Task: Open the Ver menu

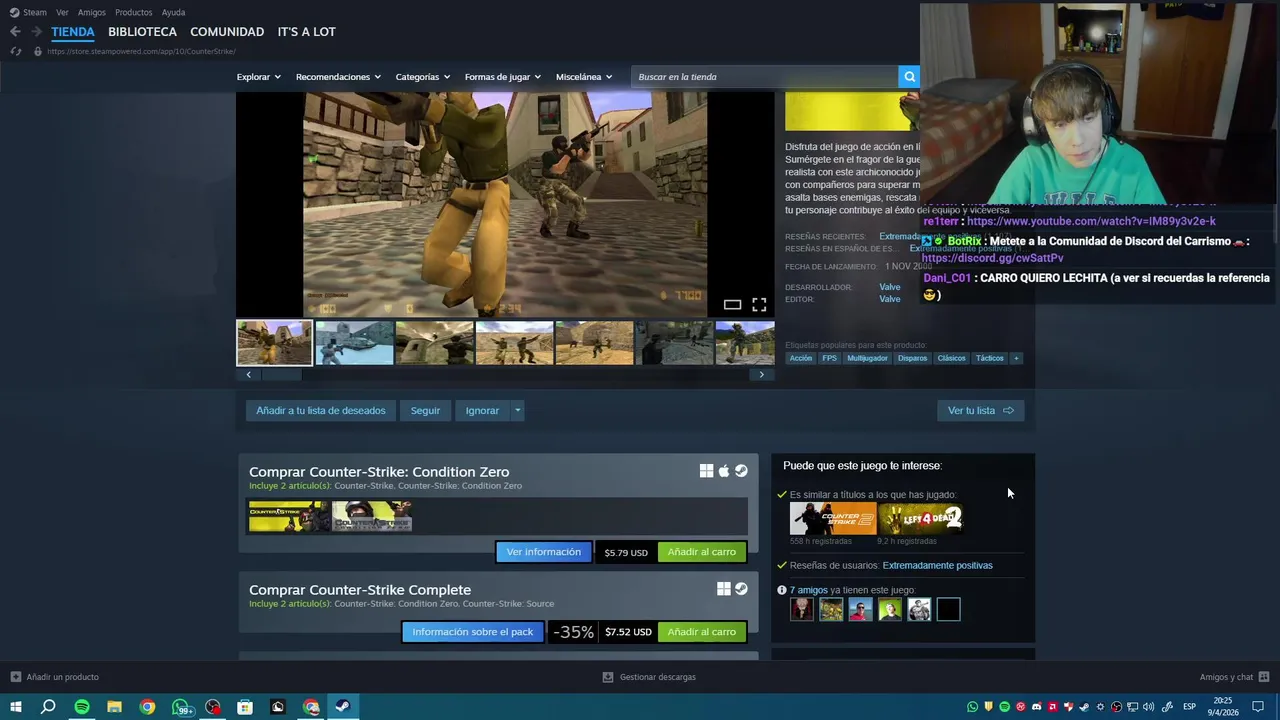Action: click(x=63, y=12)
